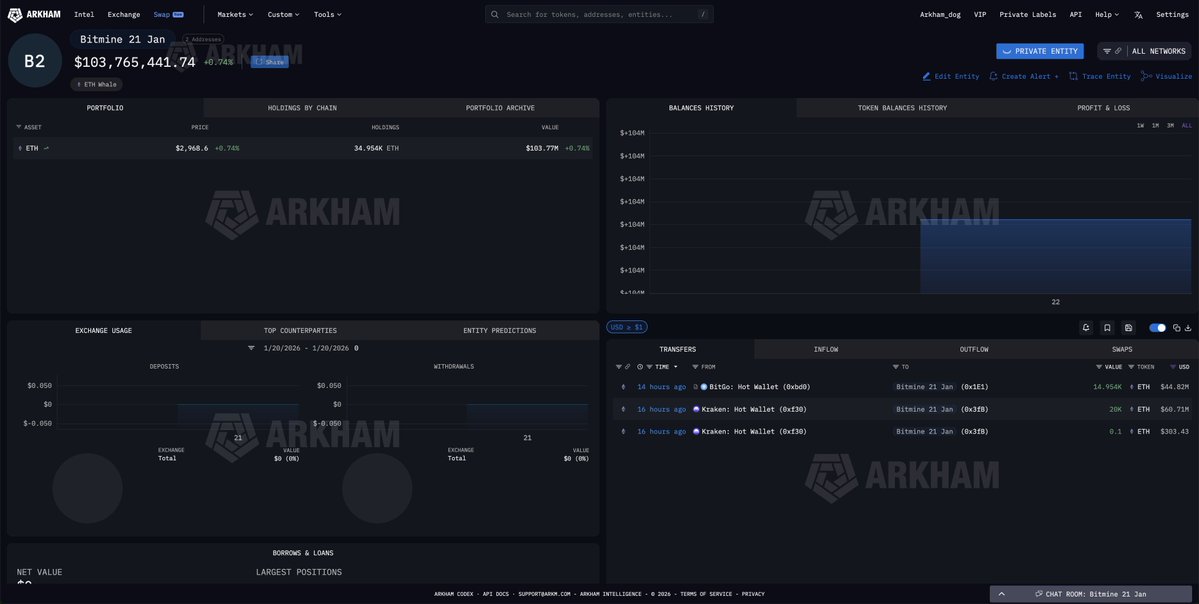Click the language translate icon near Settings
1199x604 pixels.
[1138, 15]
